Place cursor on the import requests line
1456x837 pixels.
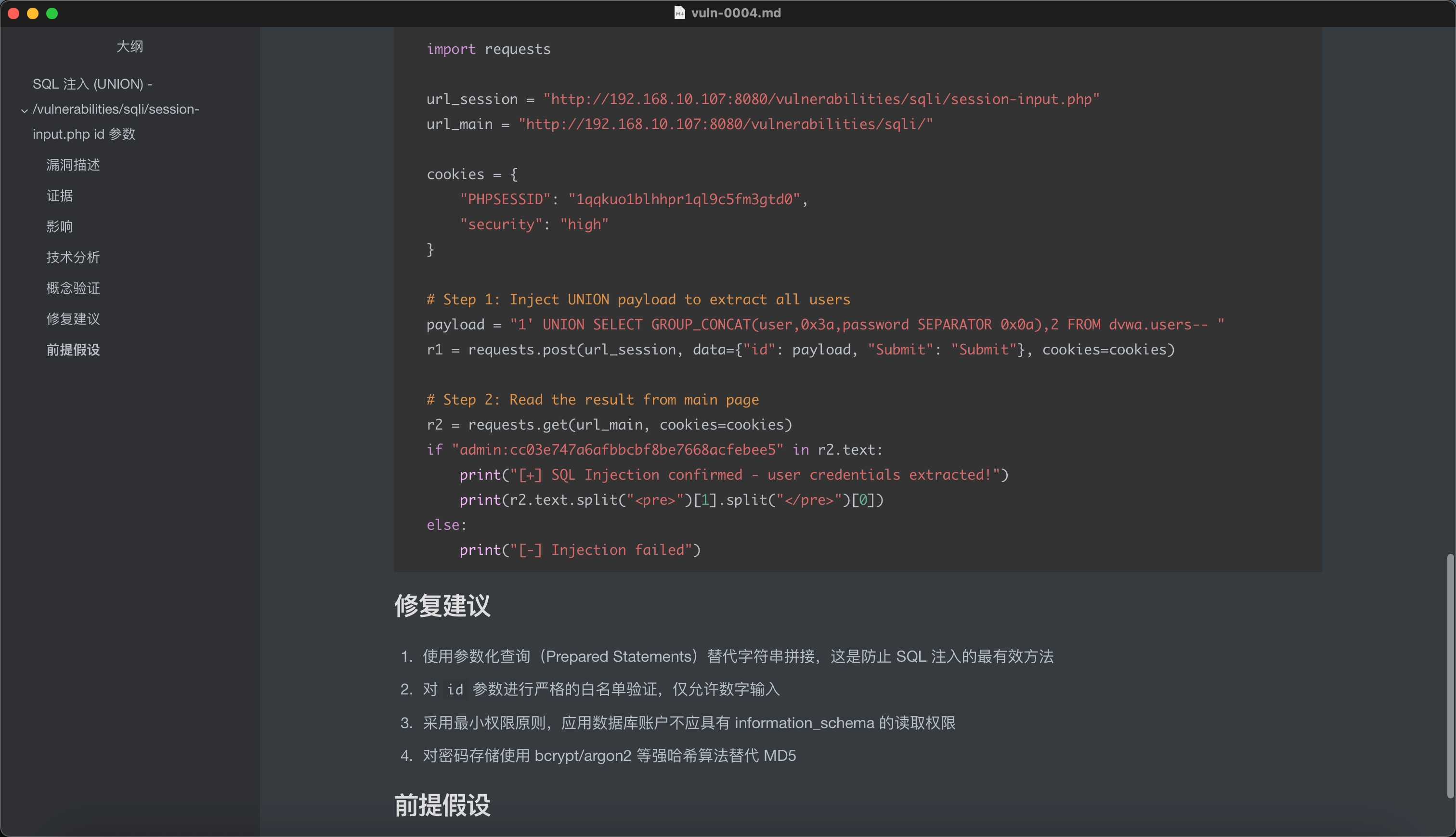488,50
